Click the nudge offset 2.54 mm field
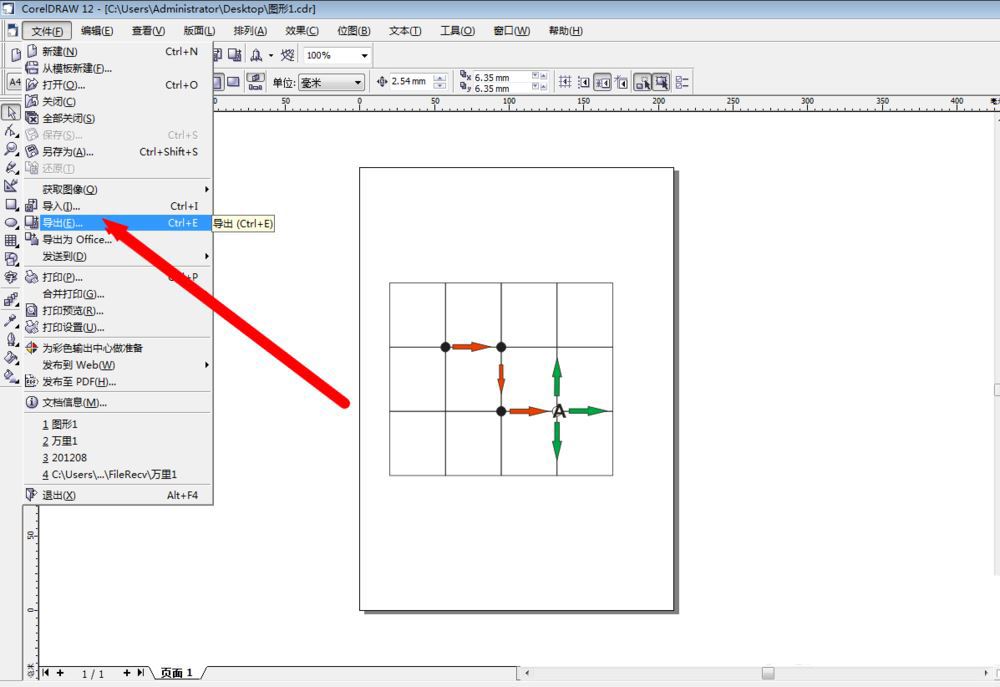 coord(409,82)
